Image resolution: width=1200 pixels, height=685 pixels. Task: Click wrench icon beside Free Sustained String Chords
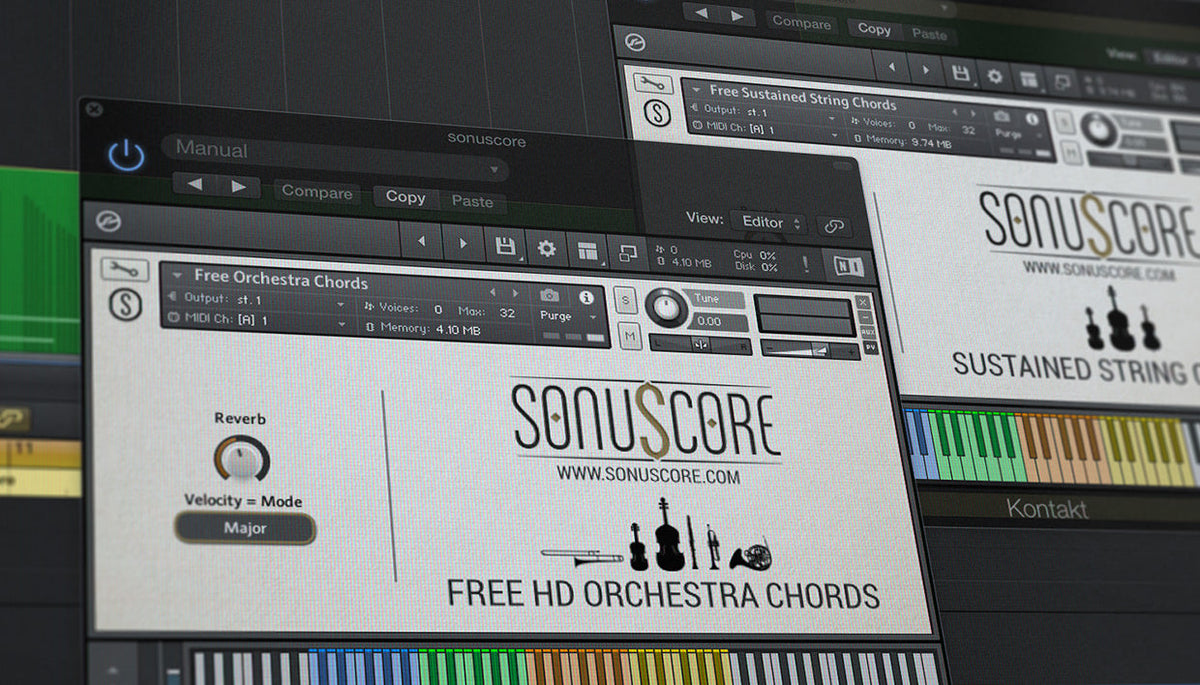[x=655, y=84]
